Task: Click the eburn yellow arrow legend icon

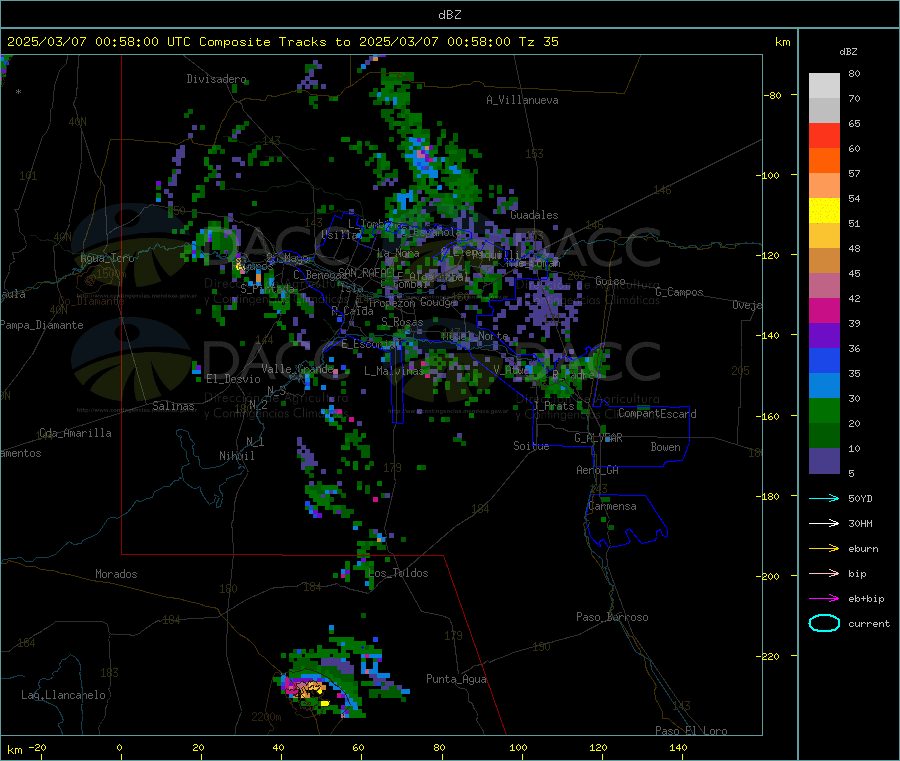Action: tap(824, 549)
